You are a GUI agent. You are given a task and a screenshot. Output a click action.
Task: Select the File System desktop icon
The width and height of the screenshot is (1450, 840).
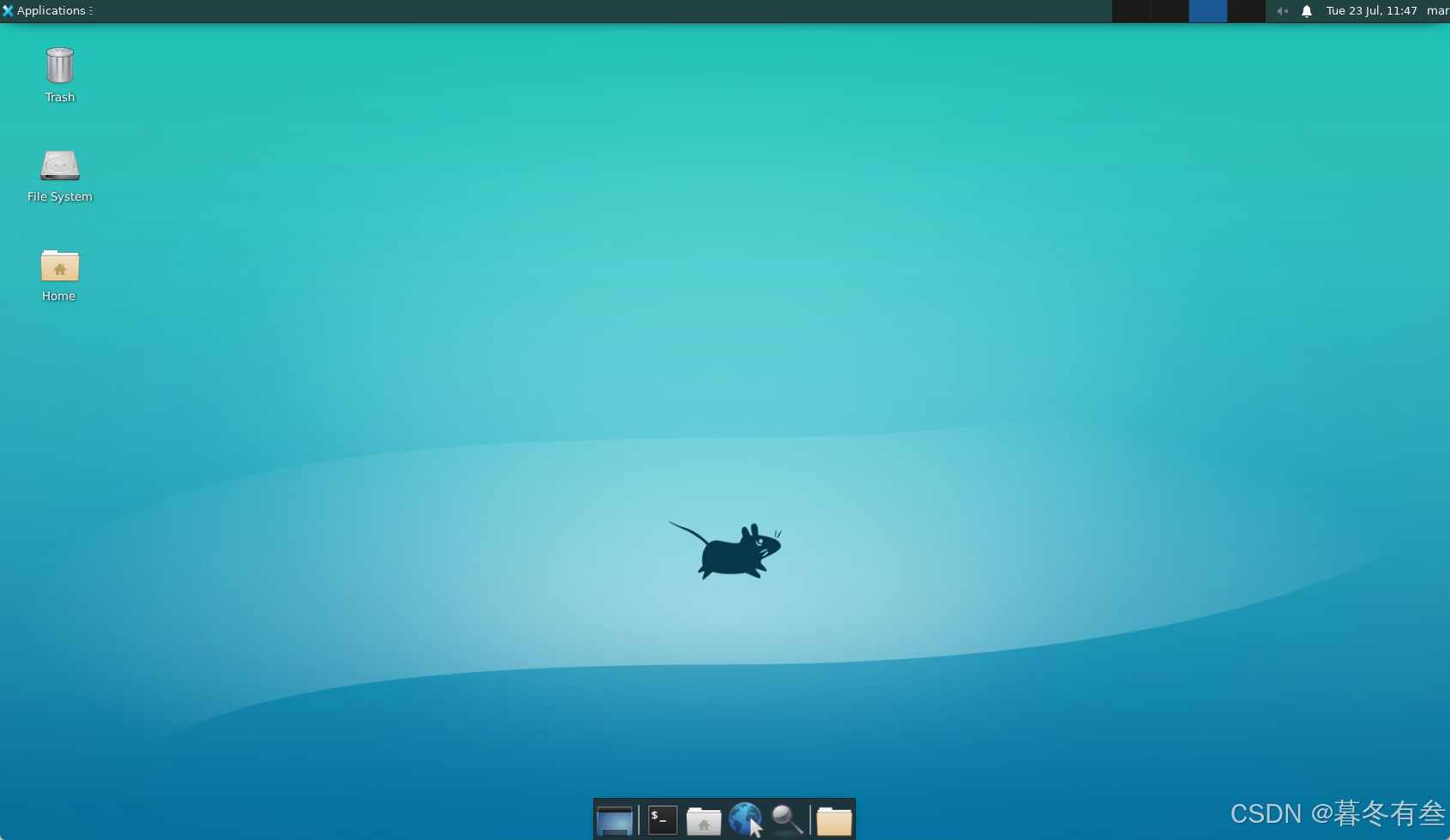coord(60,176)
